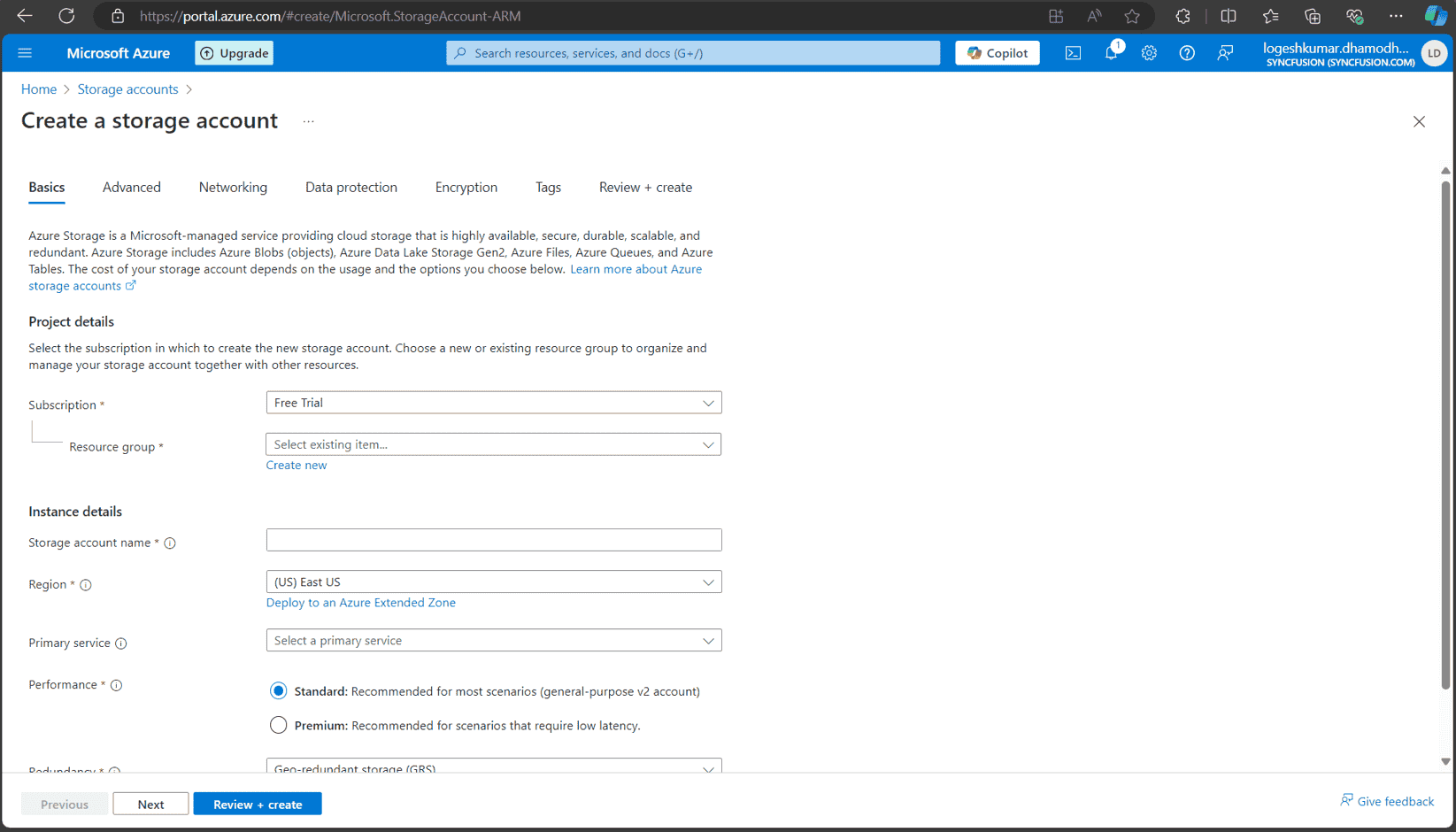Viewport: 1456px width, 832px height.
Task: Open the Help and support menu
Action: pyautogui.click(x=1187, y=53)
